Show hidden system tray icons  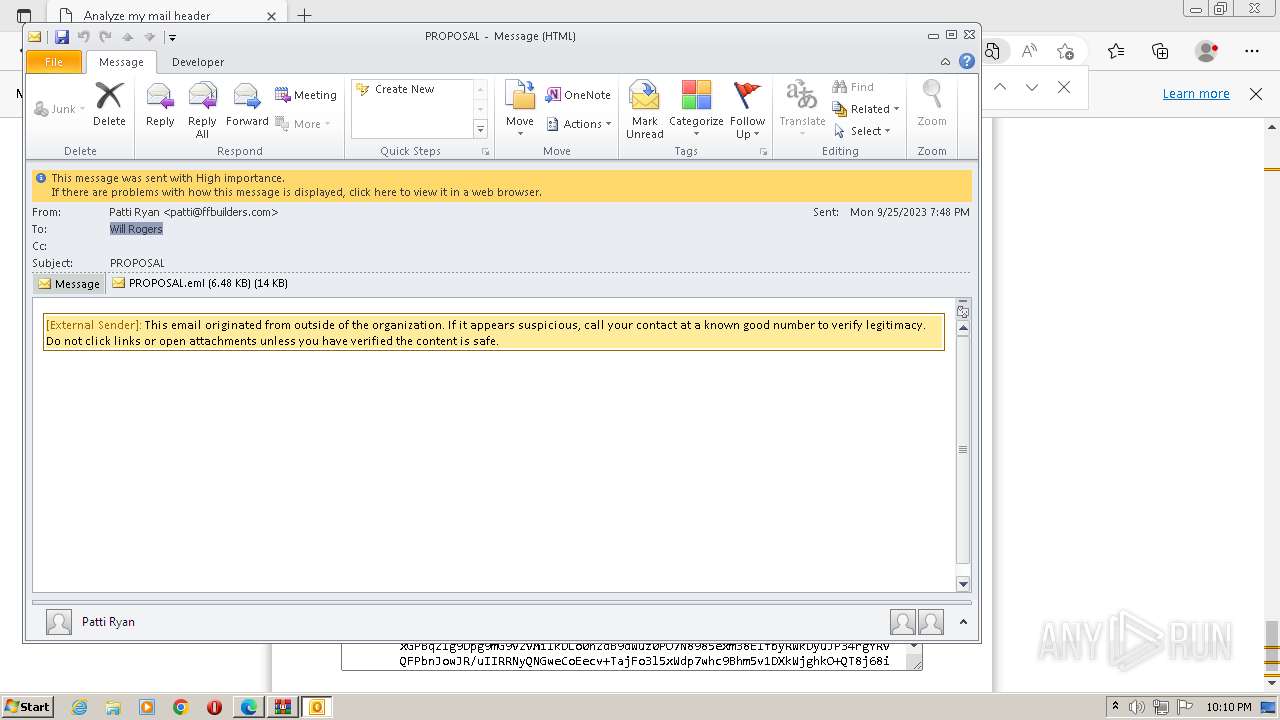coord(1116,707)
